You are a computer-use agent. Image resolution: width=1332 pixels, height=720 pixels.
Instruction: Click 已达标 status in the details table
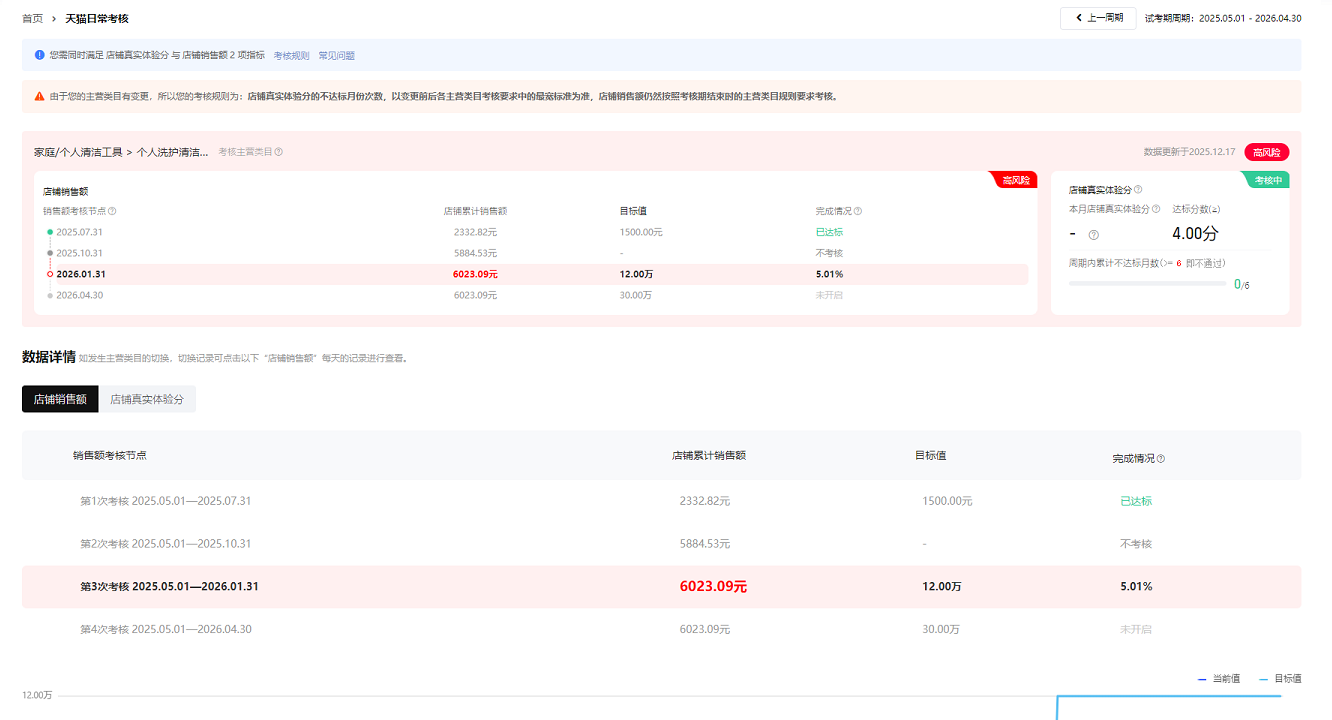(1136, 501)
